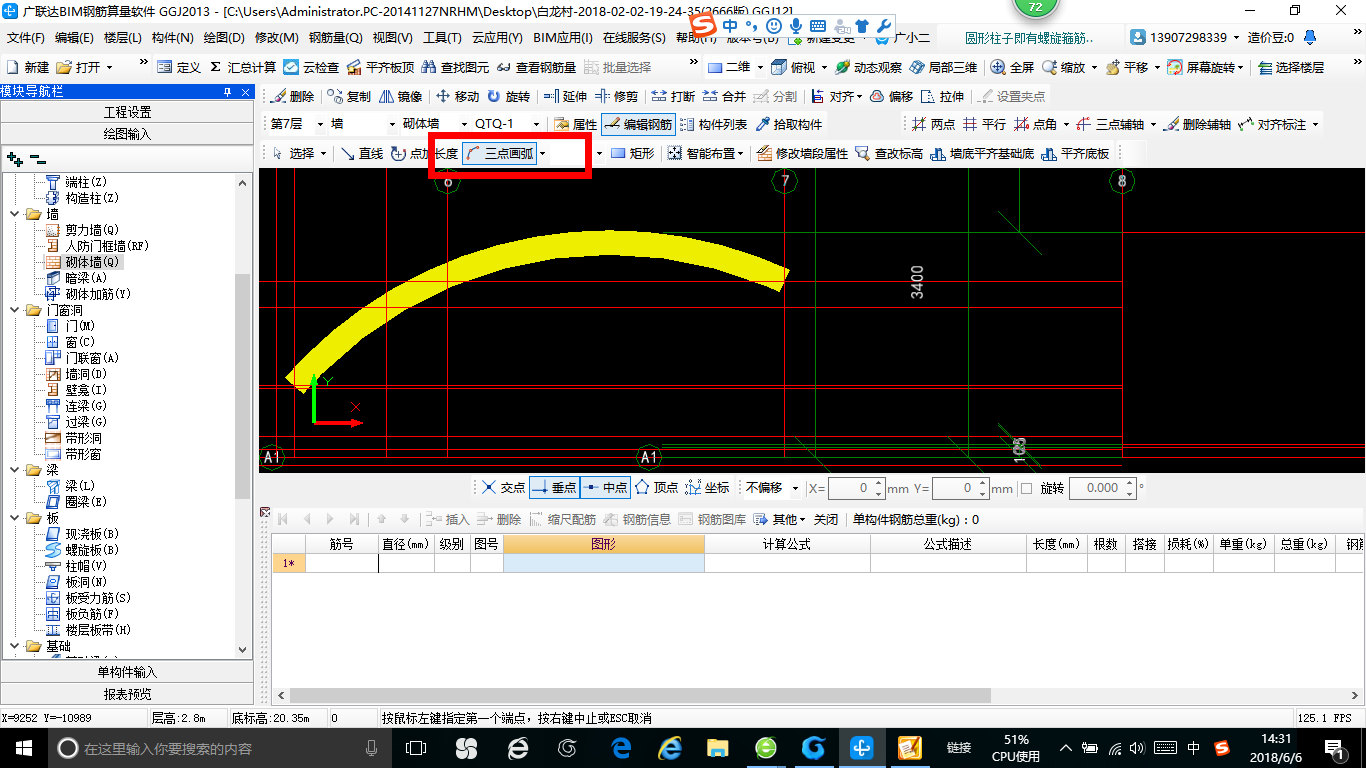Screen dimensions: 1366x768
Task: Select the 拉伸 stretch tool
Action: [943, 97]
